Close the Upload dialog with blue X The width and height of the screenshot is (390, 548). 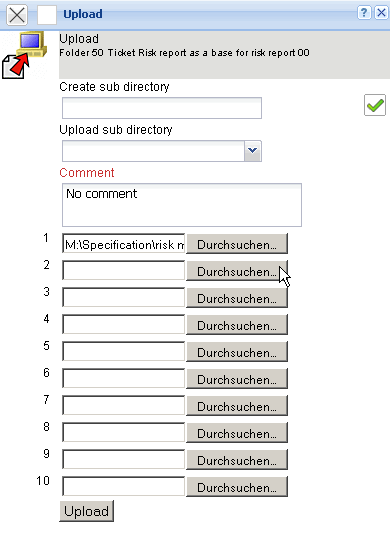381,13
